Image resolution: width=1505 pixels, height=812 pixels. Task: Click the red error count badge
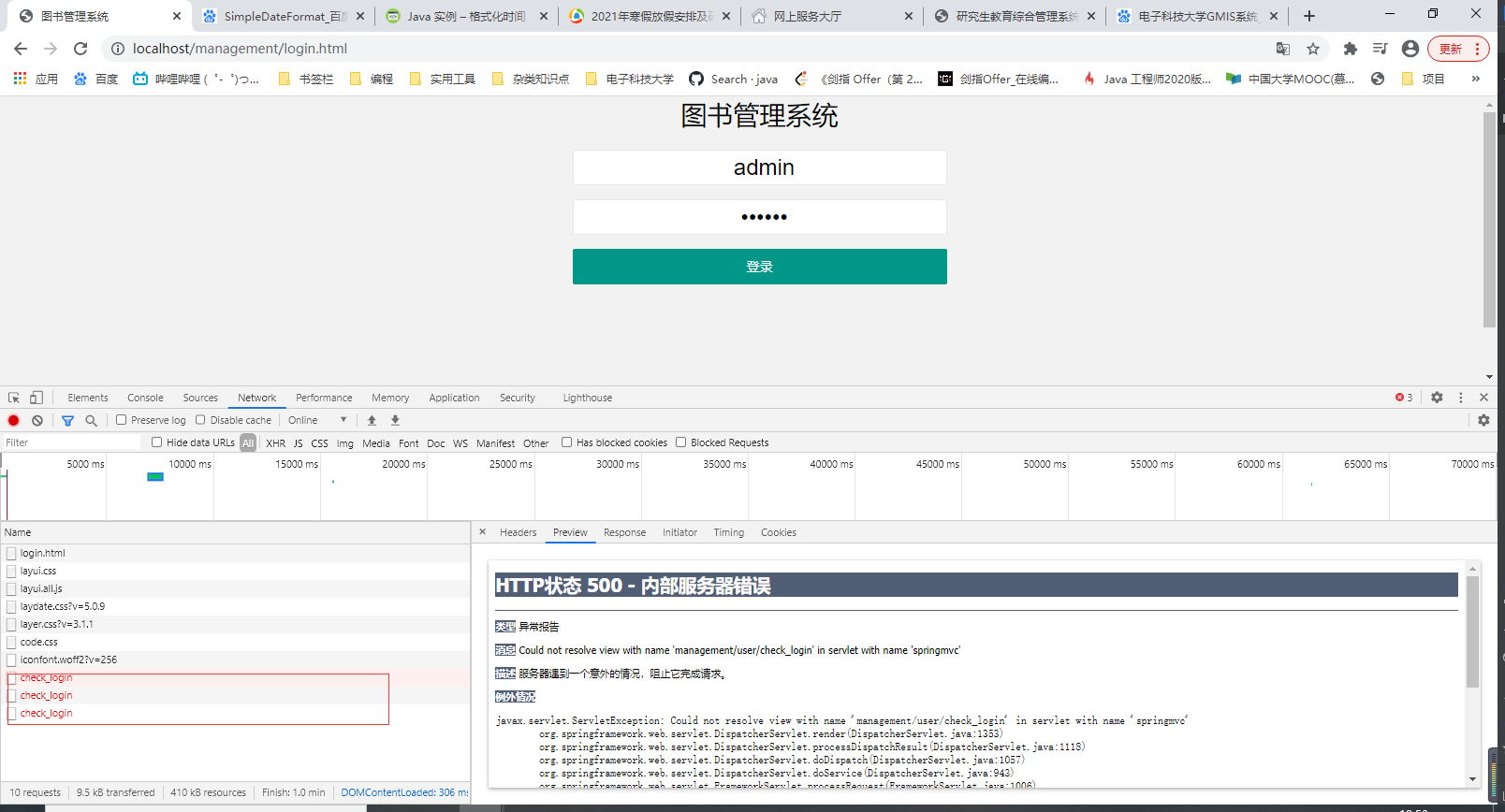(1404, 398)
